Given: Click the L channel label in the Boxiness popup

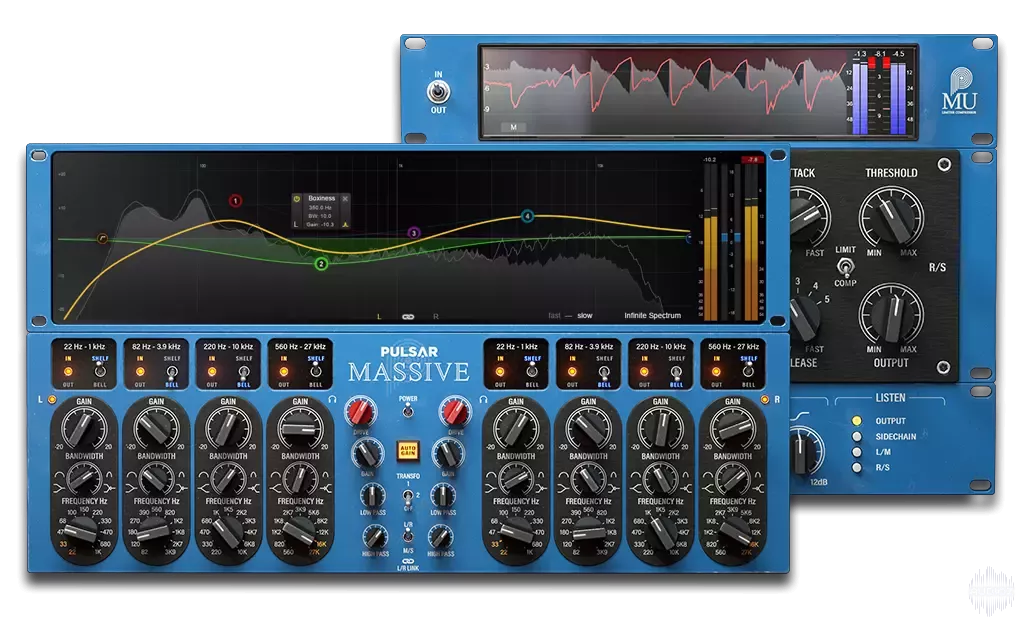Looking at the screenshot, I should pyautogui.click(x=296, y=224).
